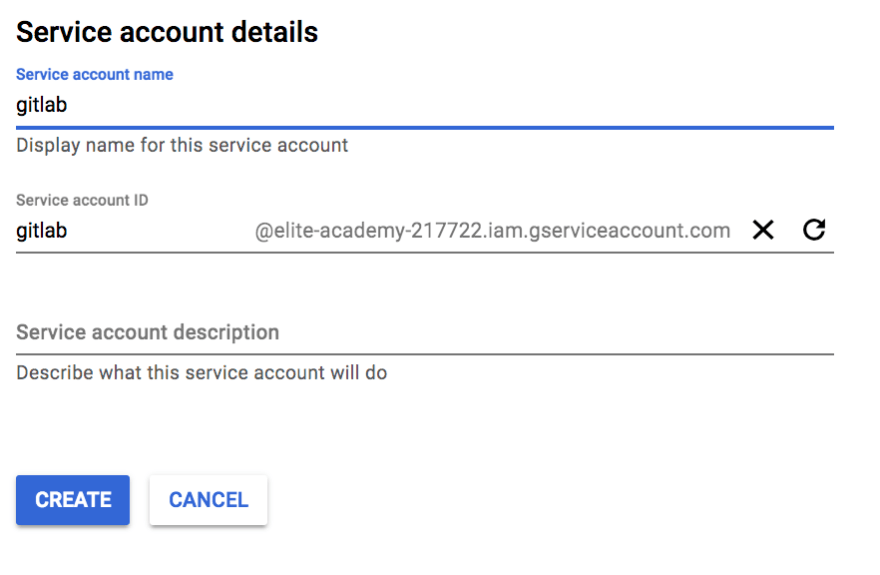Select the 'Display name for this service account' hint
The height and width of the screenshot is (575, 880).
182,145
